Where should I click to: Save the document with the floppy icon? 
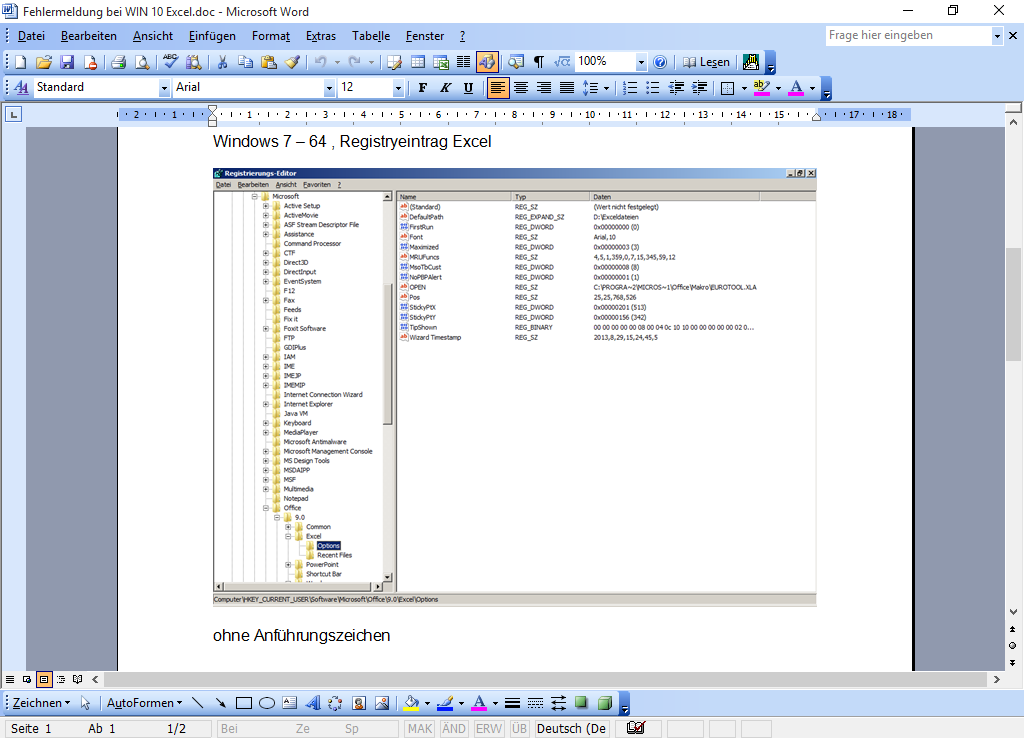pyautogui.click(x=67, y=62)
